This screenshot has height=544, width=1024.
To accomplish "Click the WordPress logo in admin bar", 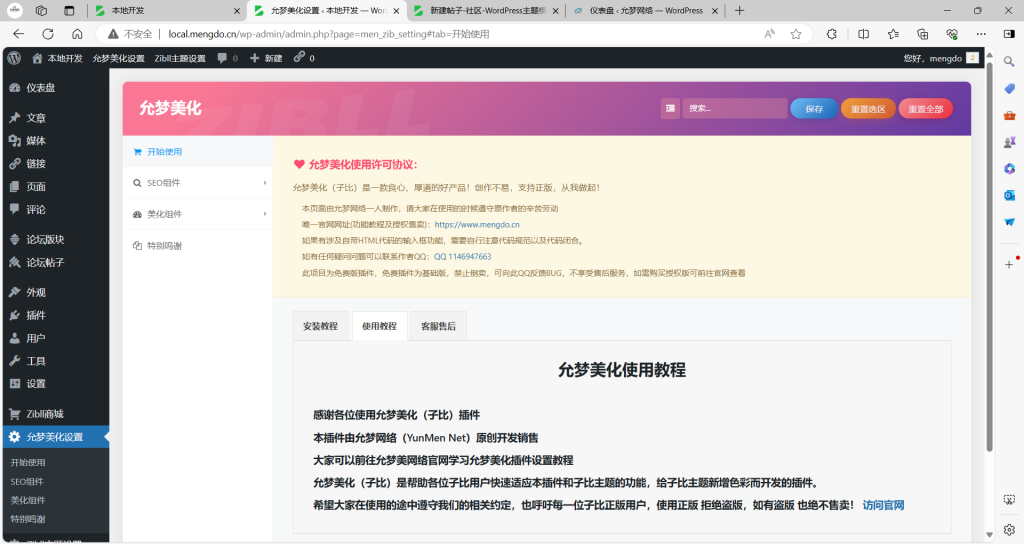I will click(x=15, y=58).
